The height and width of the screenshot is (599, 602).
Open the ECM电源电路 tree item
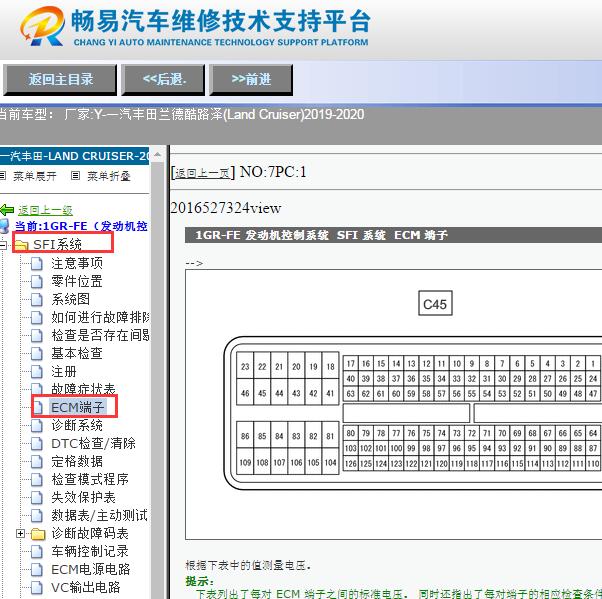click(x=91, y=569)
